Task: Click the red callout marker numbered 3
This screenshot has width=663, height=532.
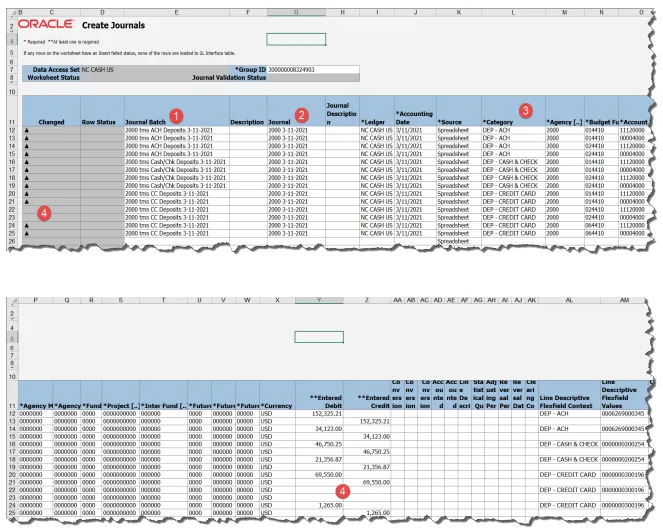Action: click(x=526, y=109)
